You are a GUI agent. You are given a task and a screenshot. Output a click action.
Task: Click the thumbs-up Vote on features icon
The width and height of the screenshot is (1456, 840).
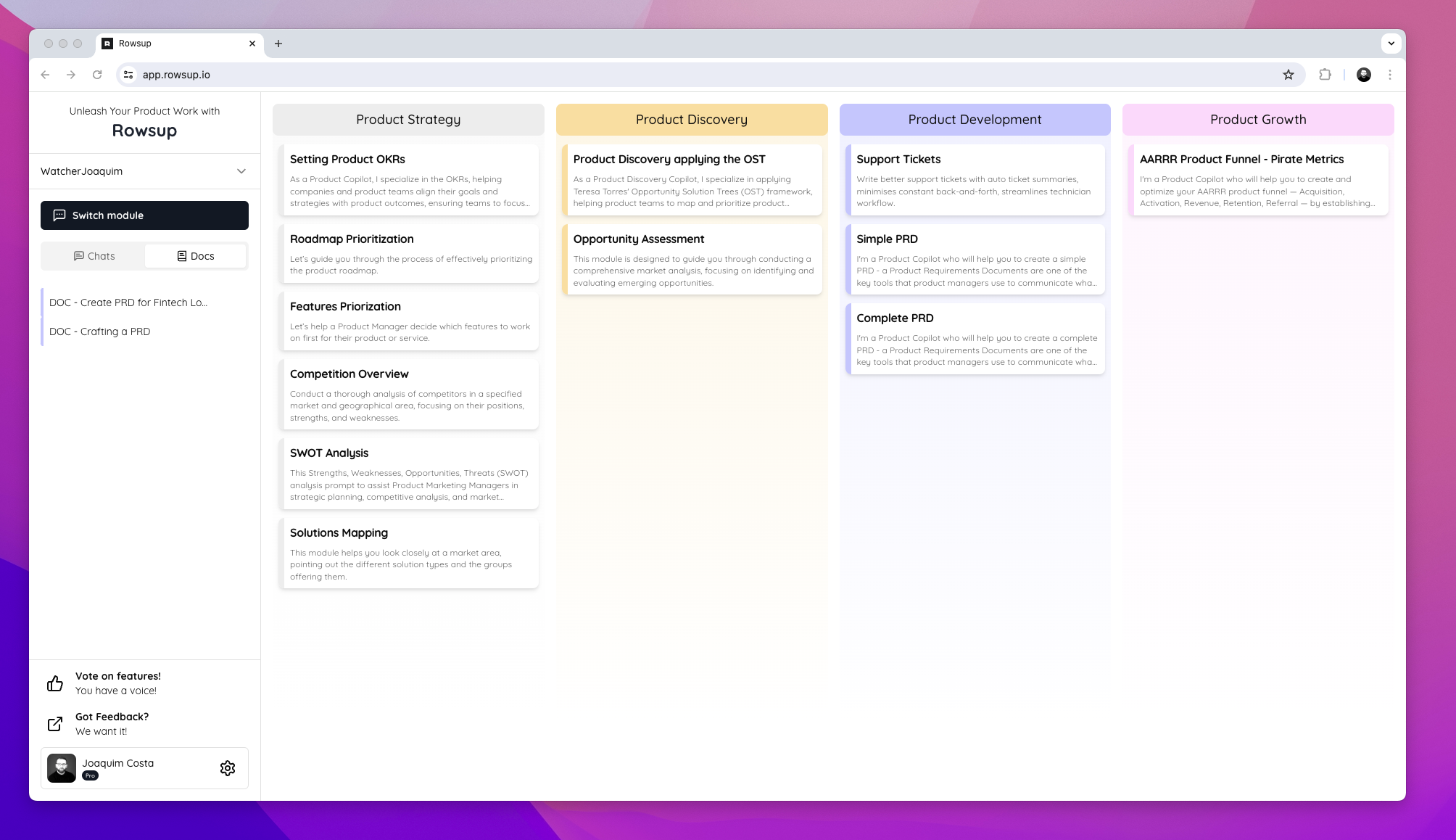tap(55, 683)
